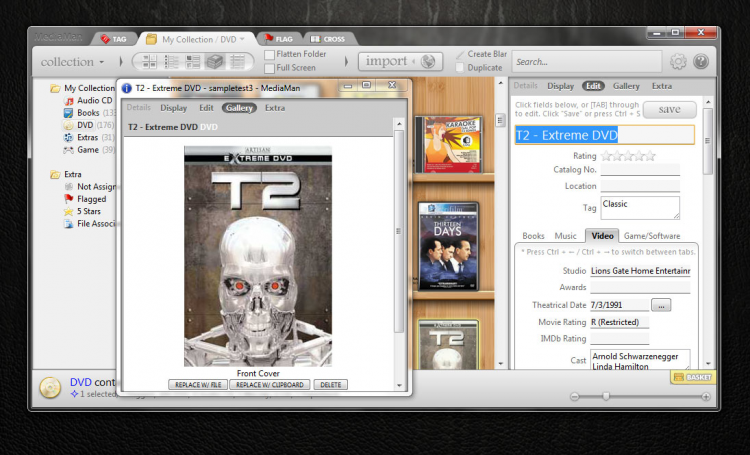Switch to Edit tab in popup window
Screen dimensions: 750x455
tap(206, 108)
